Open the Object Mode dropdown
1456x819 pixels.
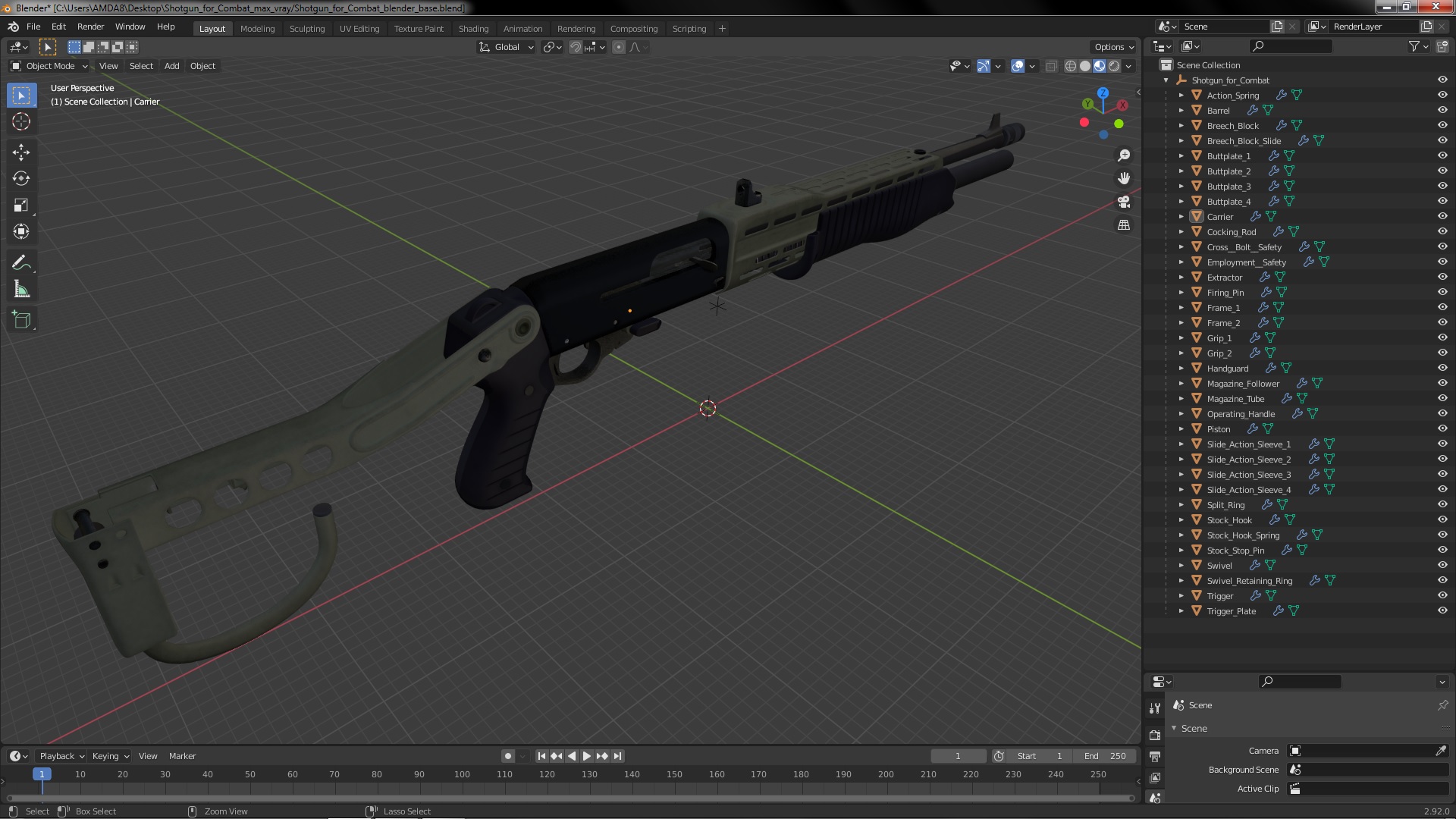49,66
